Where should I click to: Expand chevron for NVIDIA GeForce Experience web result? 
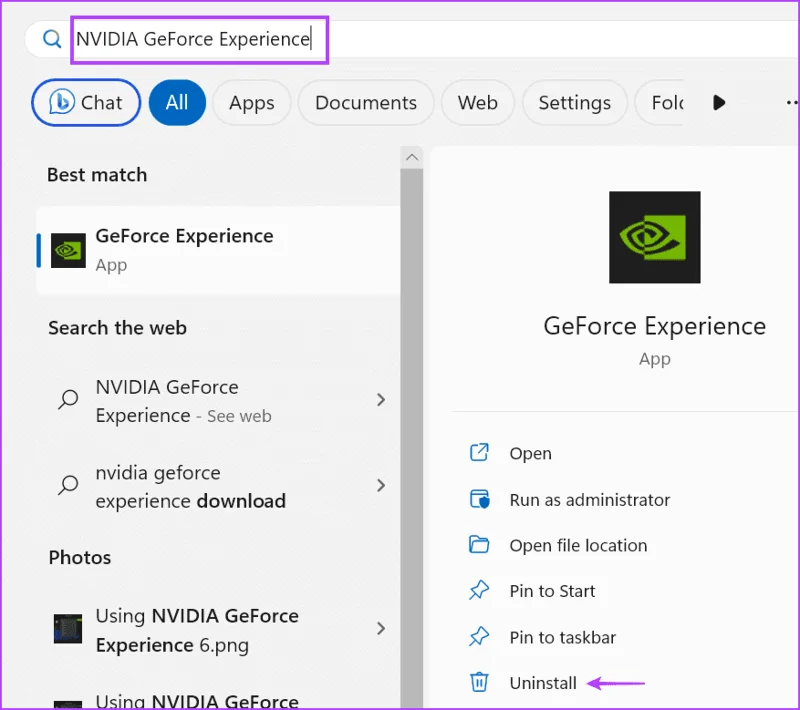(x=381, y=399)
